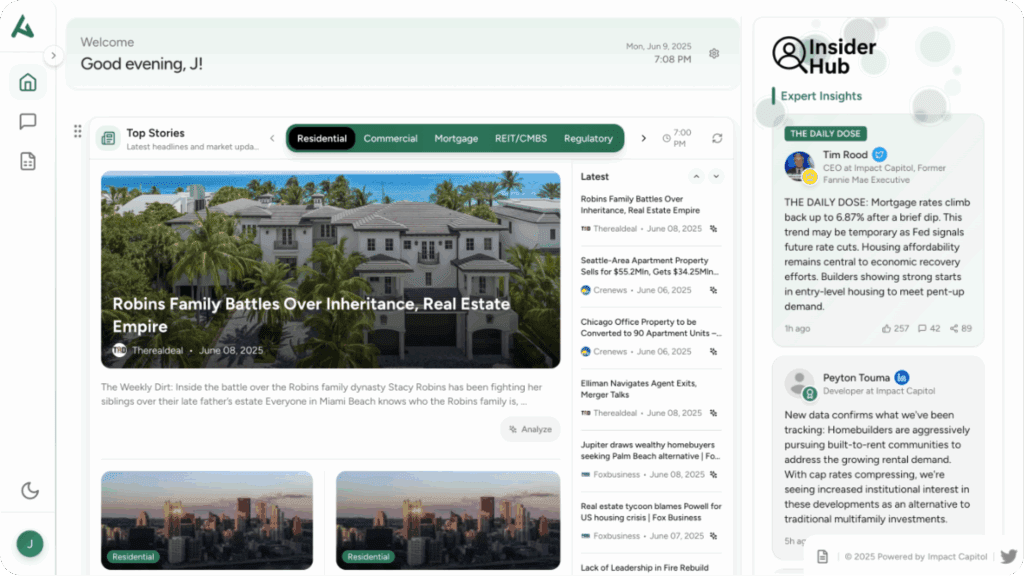This screenshot has width=1024, height=576.
Task: Toggle dark mode with the moon icon
Action: [30, 490]
